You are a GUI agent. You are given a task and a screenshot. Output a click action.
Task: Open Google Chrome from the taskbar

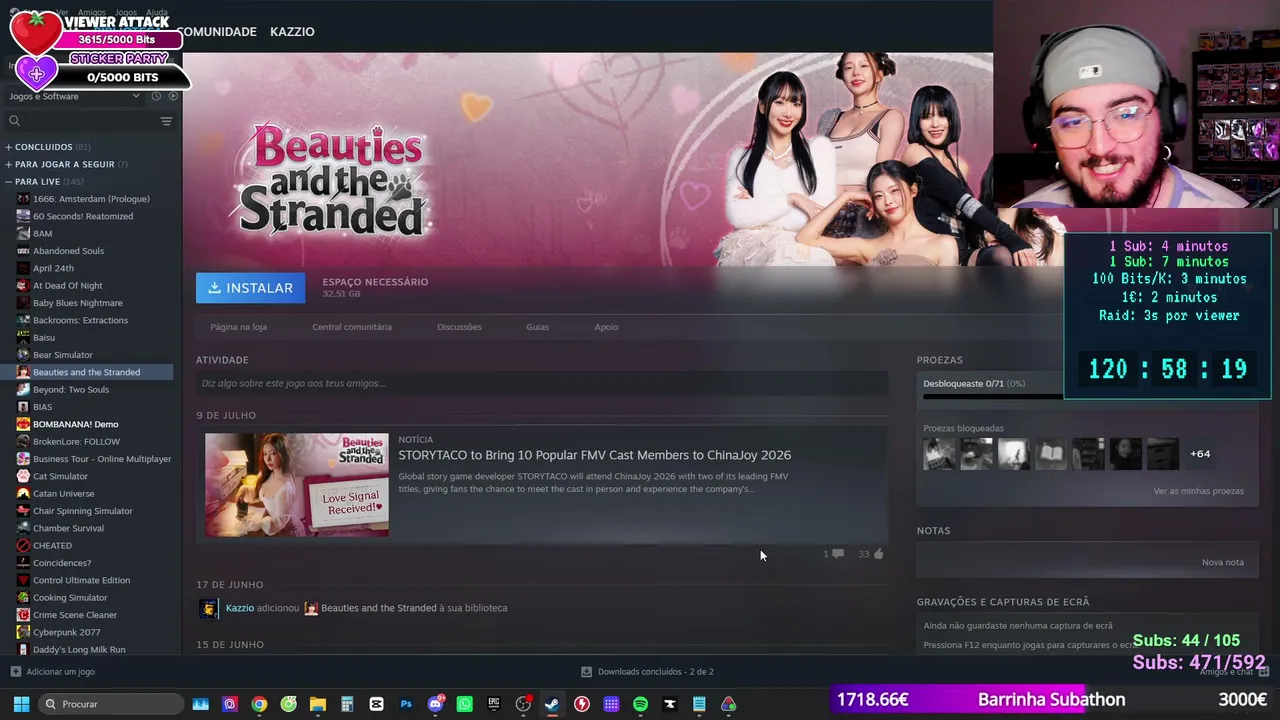tap(259, 704)
